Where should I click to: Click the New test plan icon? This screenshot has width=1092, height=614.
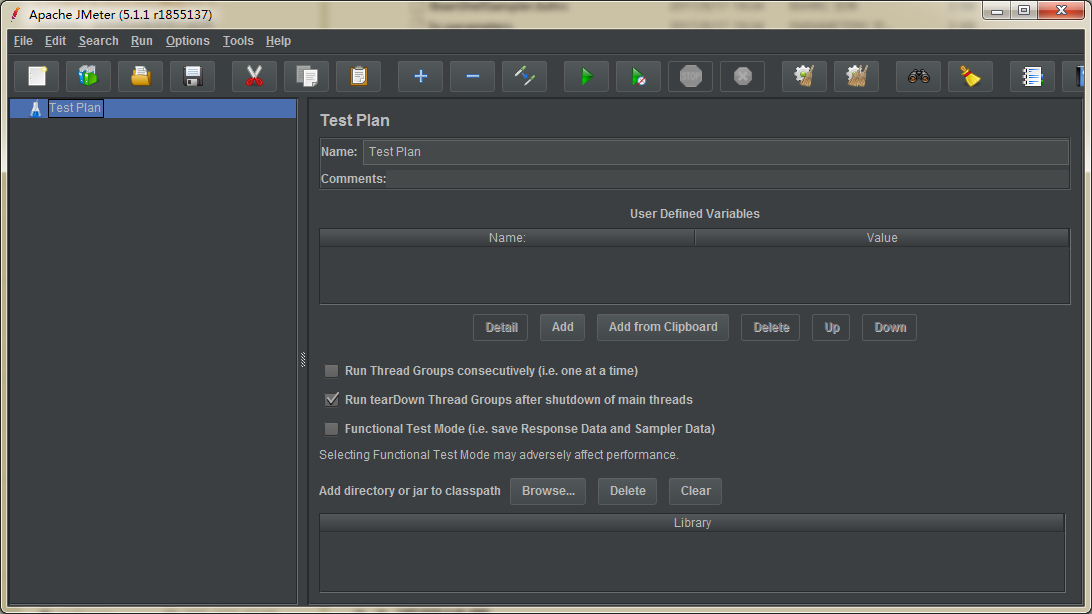pos(37,76)
